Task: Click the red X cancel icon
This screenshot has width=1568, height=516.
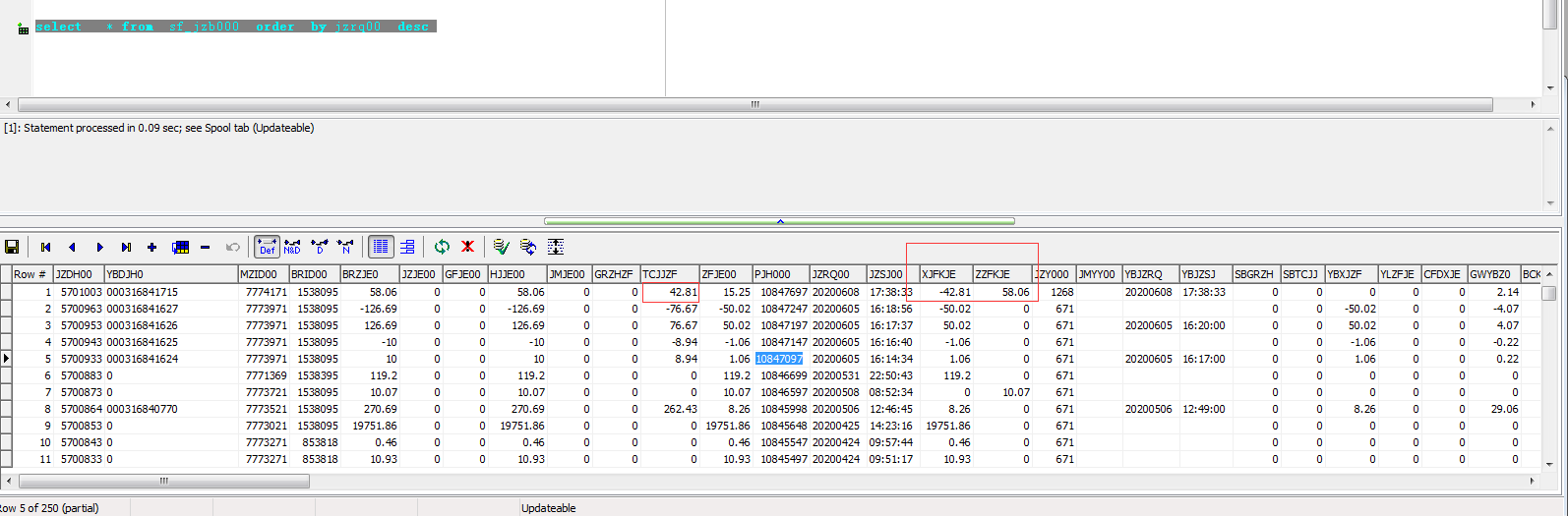Action: pos(468,247)
